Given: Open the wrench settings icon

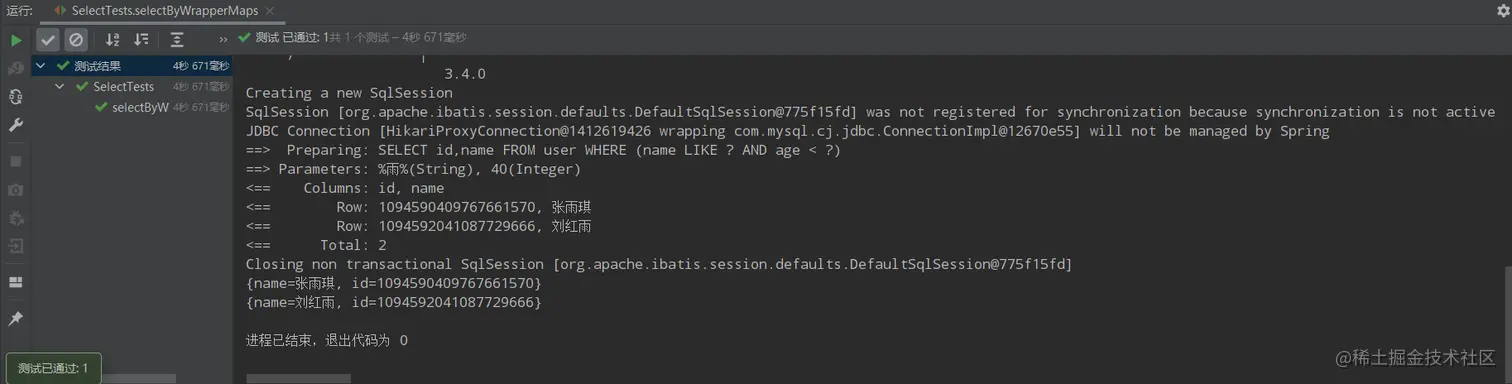Looking at the screenshot, I should coord(16,126).
